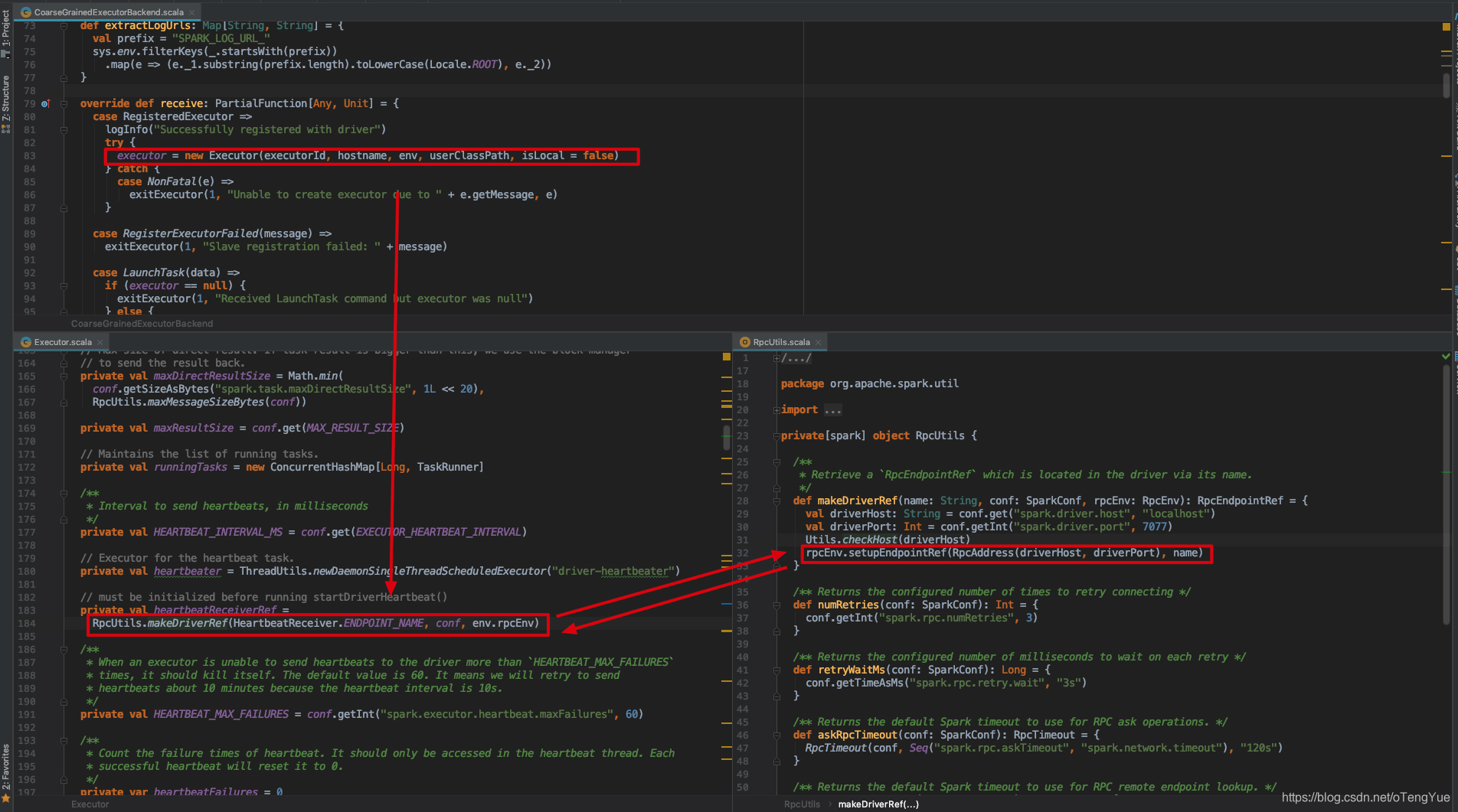The image size is (1458, 812).
Task: Switch to the CoarseGrainedExecutorBackend.scala tab
Action: [107, 12]
